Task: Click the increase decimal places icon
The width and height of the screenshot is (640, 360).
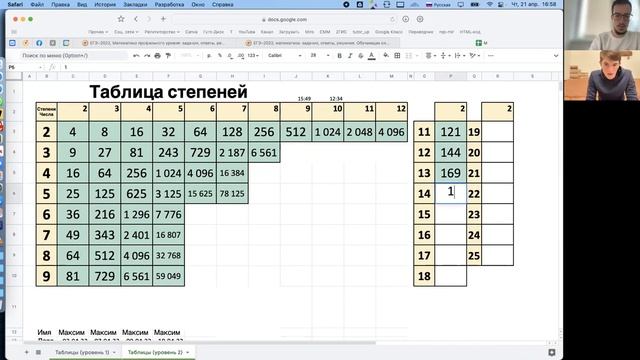Action: point(241,56)
